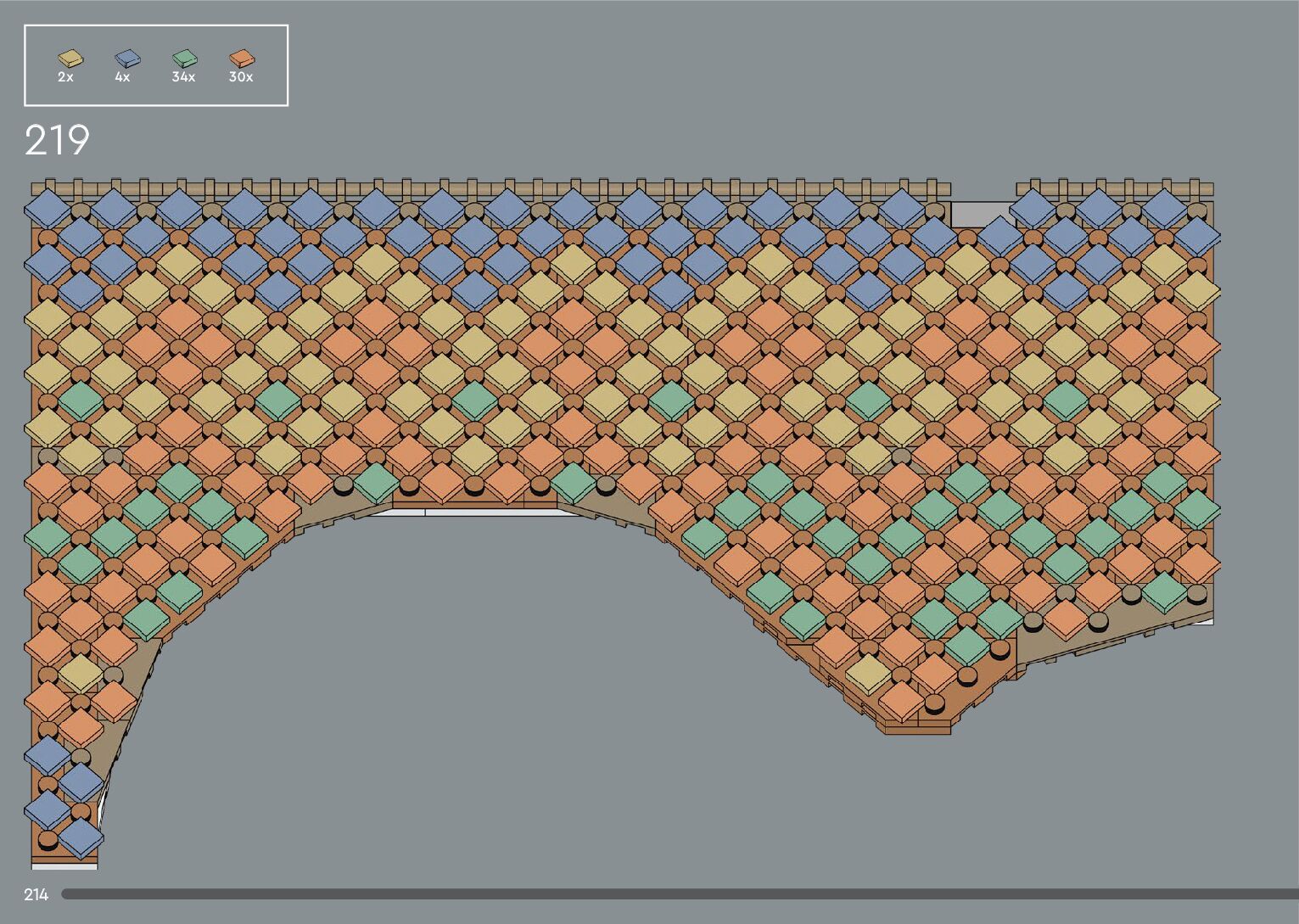The image size is (1299, 924).
Task: Click the tan tile icon in parts list
Action: pyautogui.click(x=70, y=59)
